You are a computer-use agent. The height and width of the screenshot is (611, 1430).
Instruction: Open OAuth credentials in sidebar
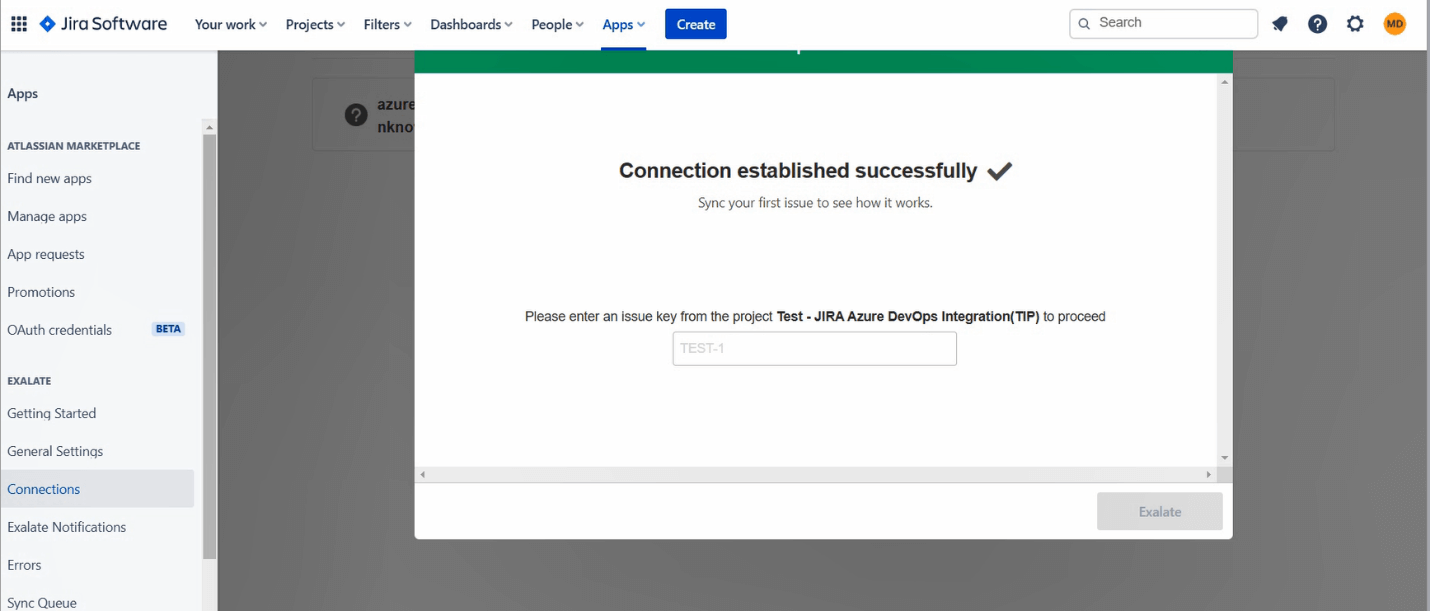pyautogui.click(x=59, y=330)
